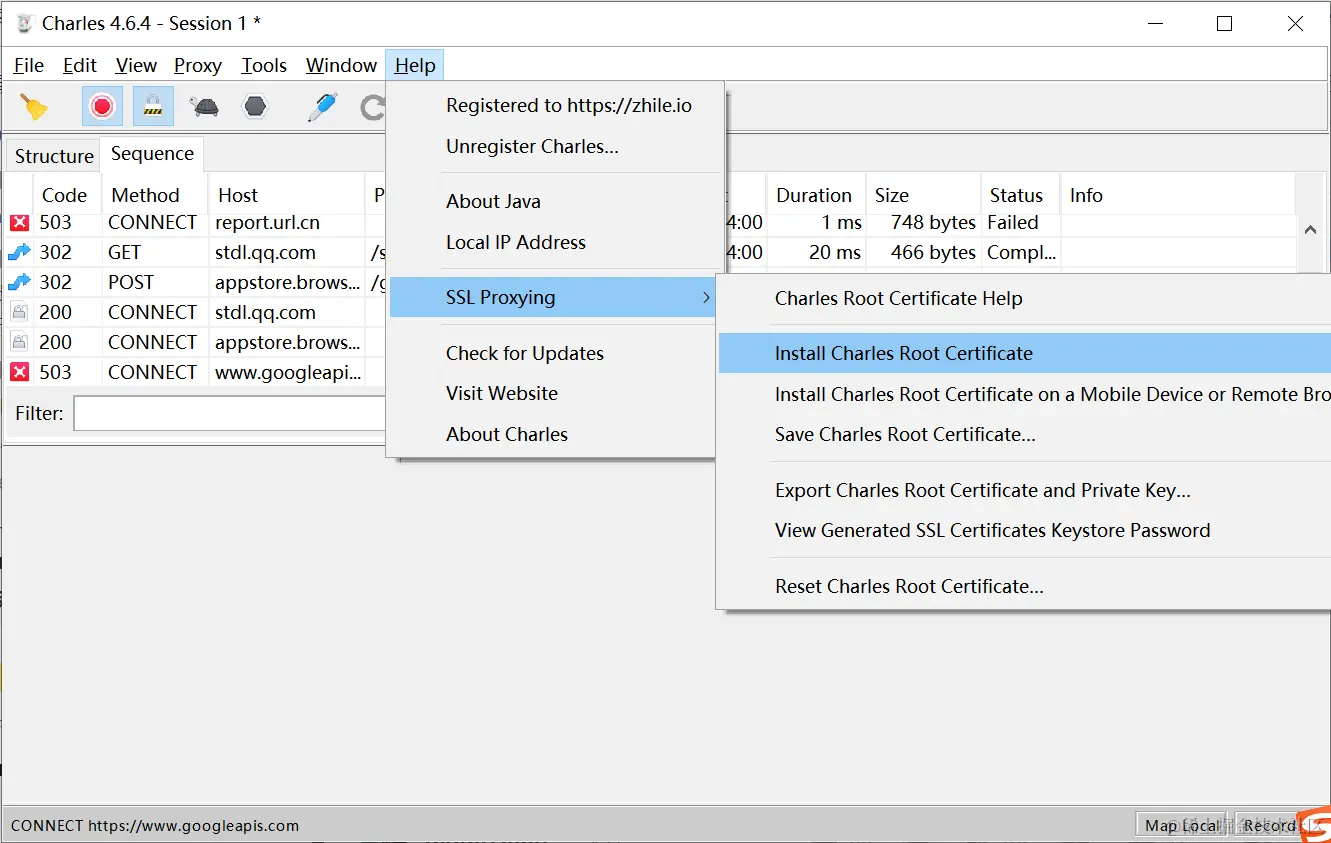Select the SSL Proxying submenu item
This screenshot has height=843, width=1331.
(x=554, y=298)
